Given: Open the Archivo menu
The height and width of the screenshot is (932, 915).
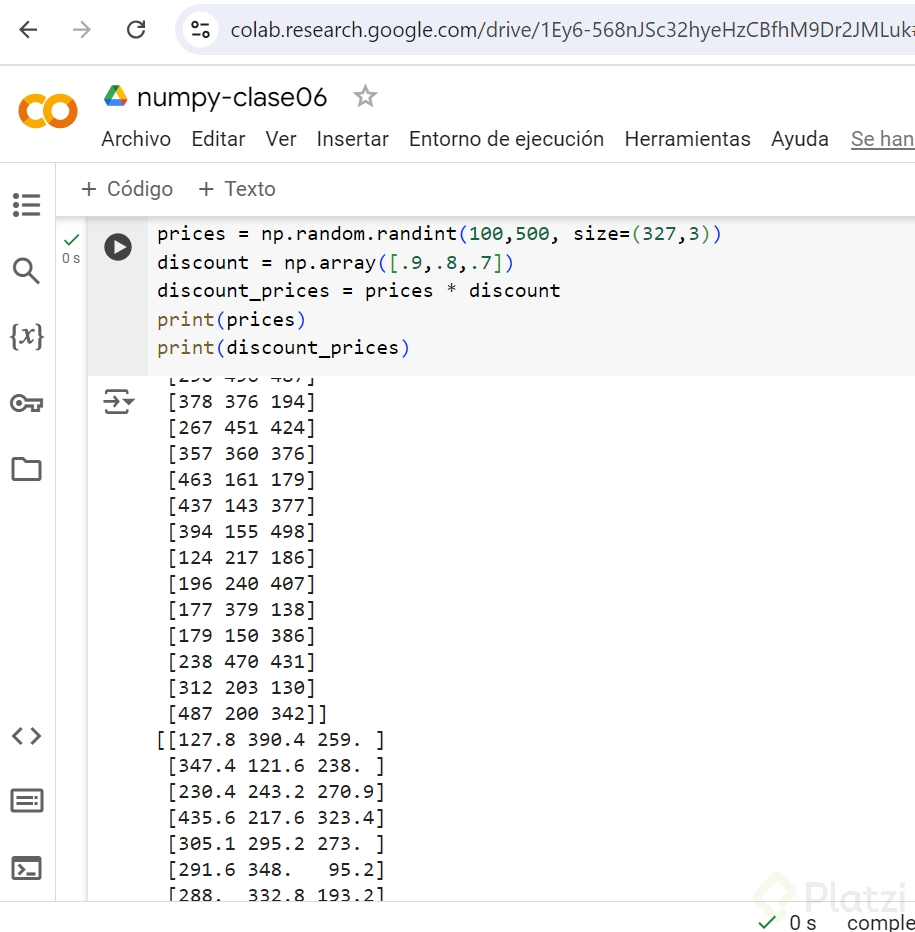Looking at the screenshot, I should click(136, 139).
